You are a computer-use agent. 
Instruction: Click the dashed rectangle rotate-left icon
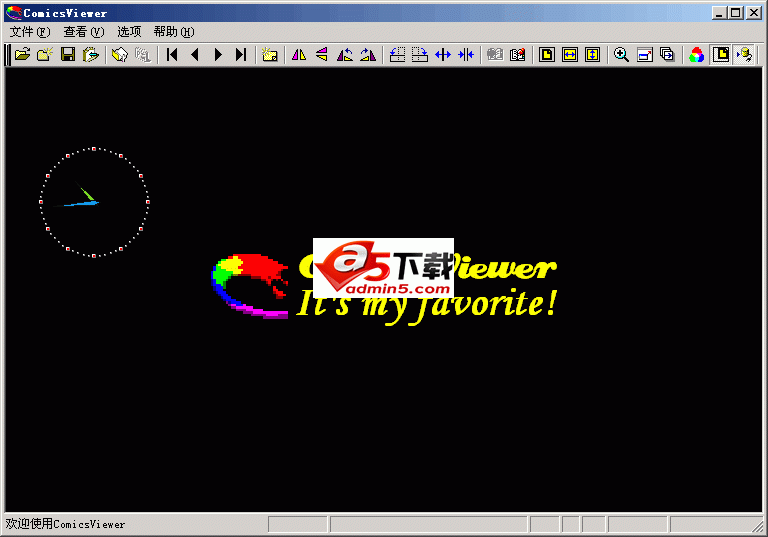[397, 54]
